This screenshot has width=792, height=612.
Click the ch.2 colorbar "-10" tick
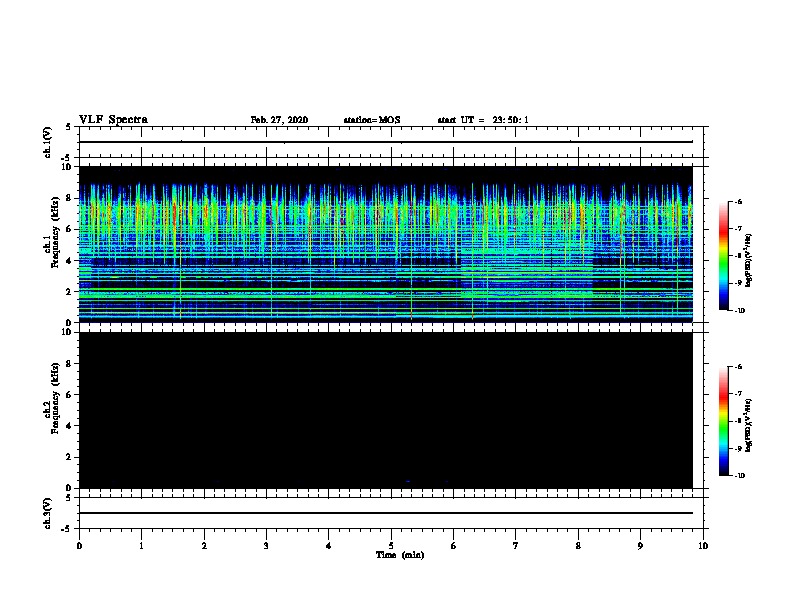coord(740,476)
